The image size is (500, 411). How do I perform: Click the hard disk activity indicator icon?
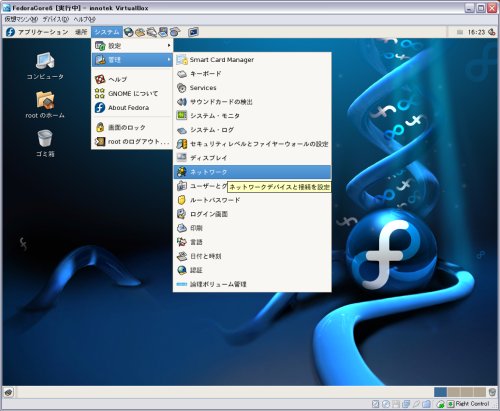tap(375, 404)
